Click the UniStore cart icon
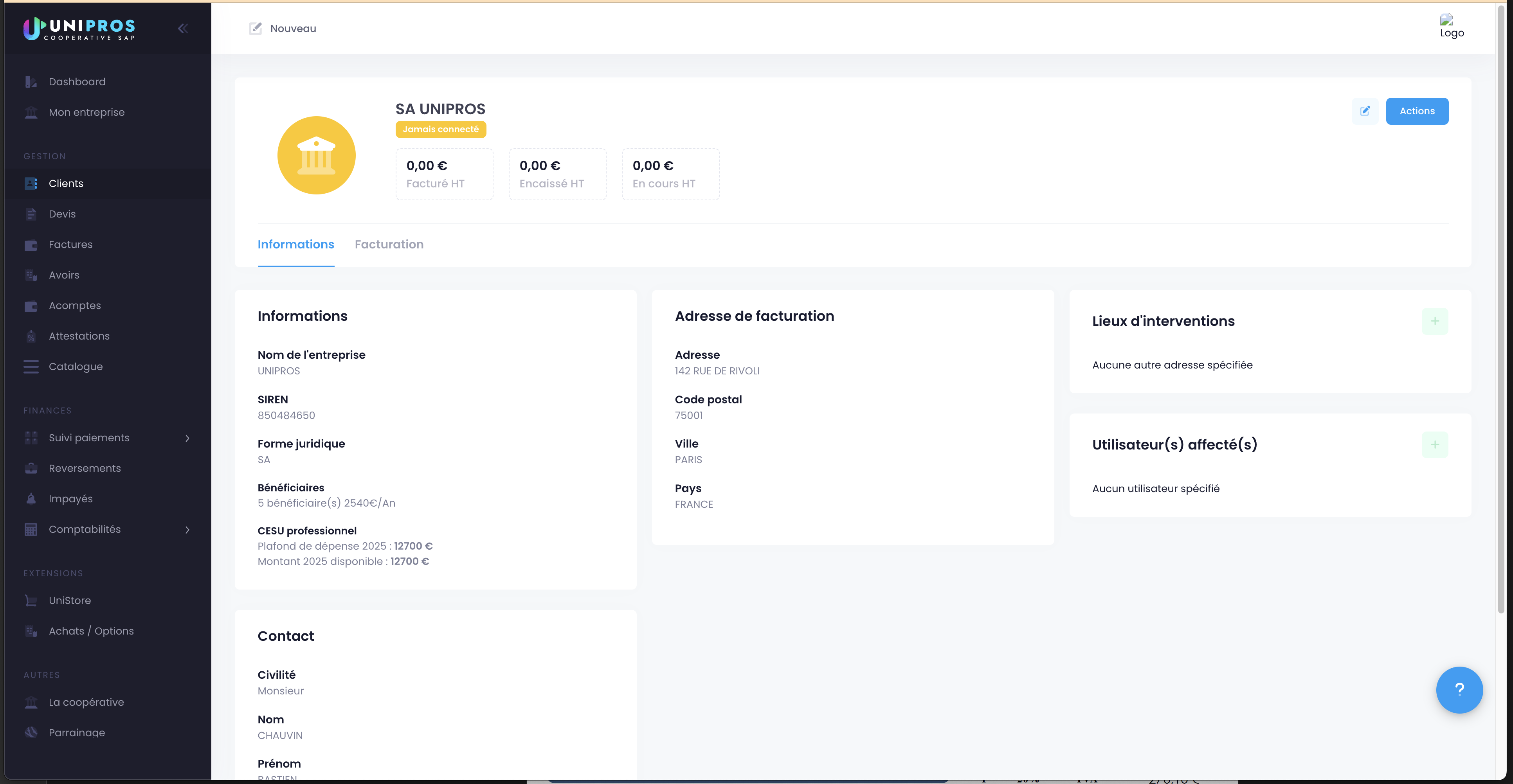This screenshot has width=1513, height=784. tap(31, 600)
